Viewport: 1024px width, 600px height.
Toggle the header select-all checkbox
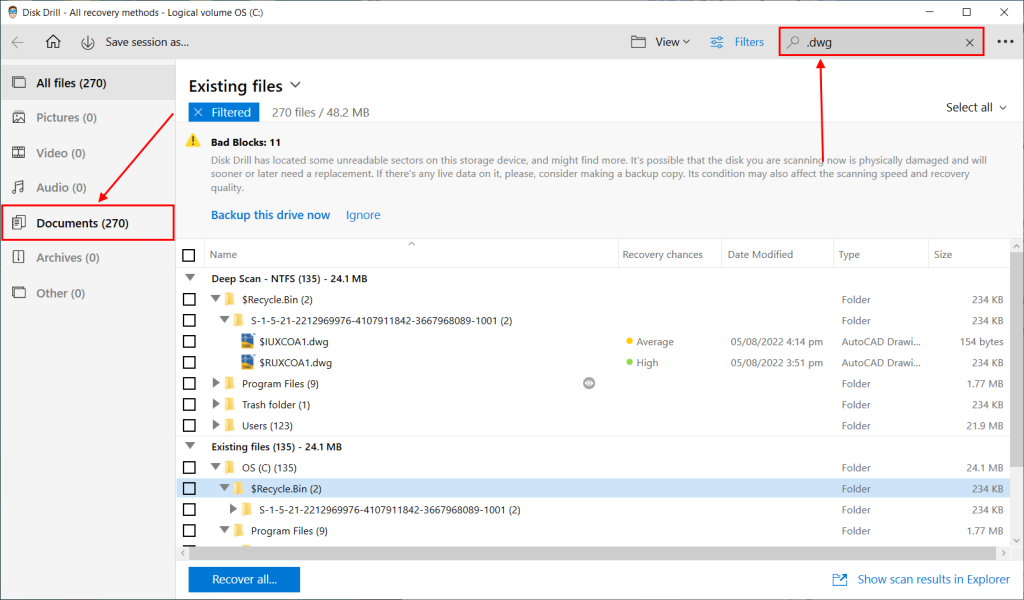pos(189,255)
